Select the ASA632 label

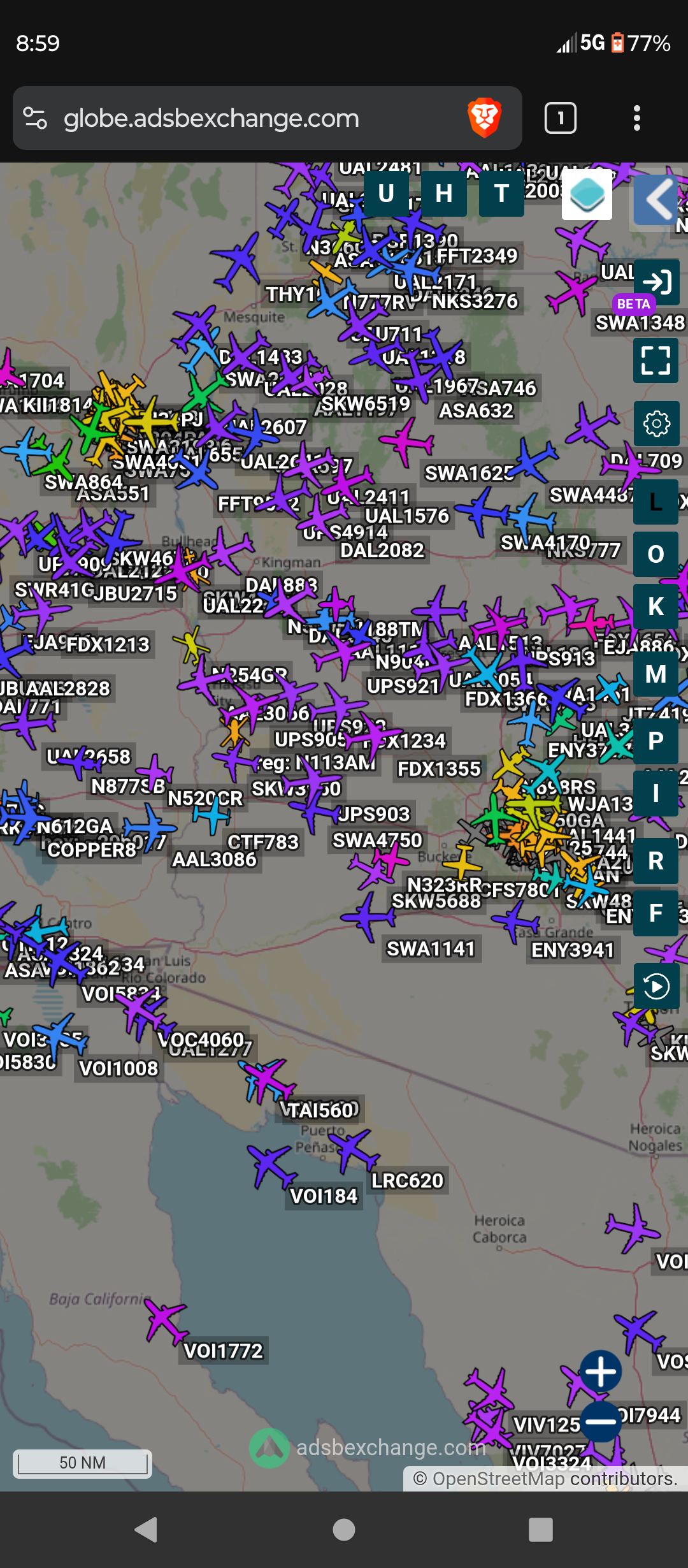[x=476, y=410]
